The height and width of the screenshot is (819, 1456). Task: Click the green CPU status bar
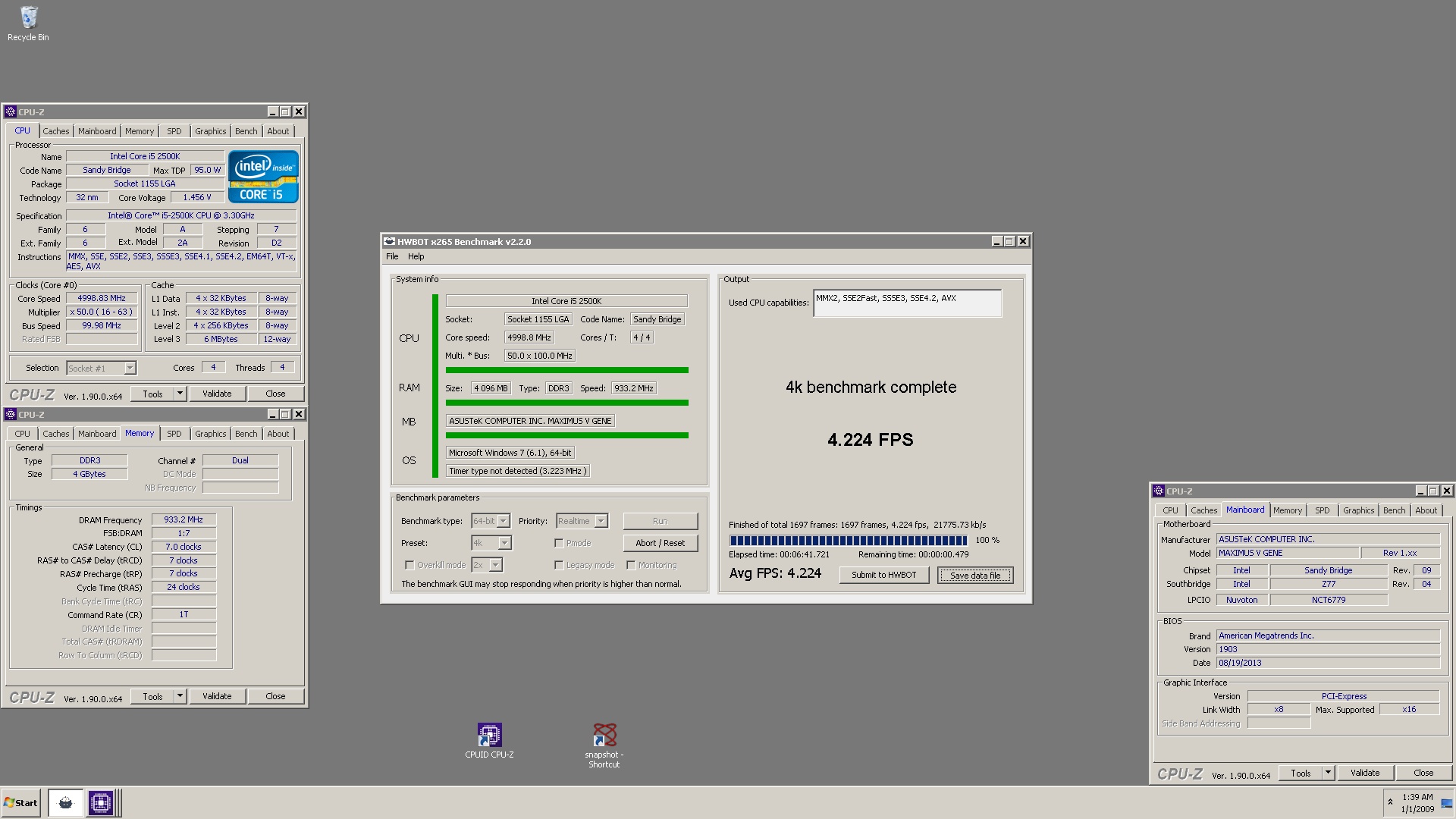coord(567,370)
